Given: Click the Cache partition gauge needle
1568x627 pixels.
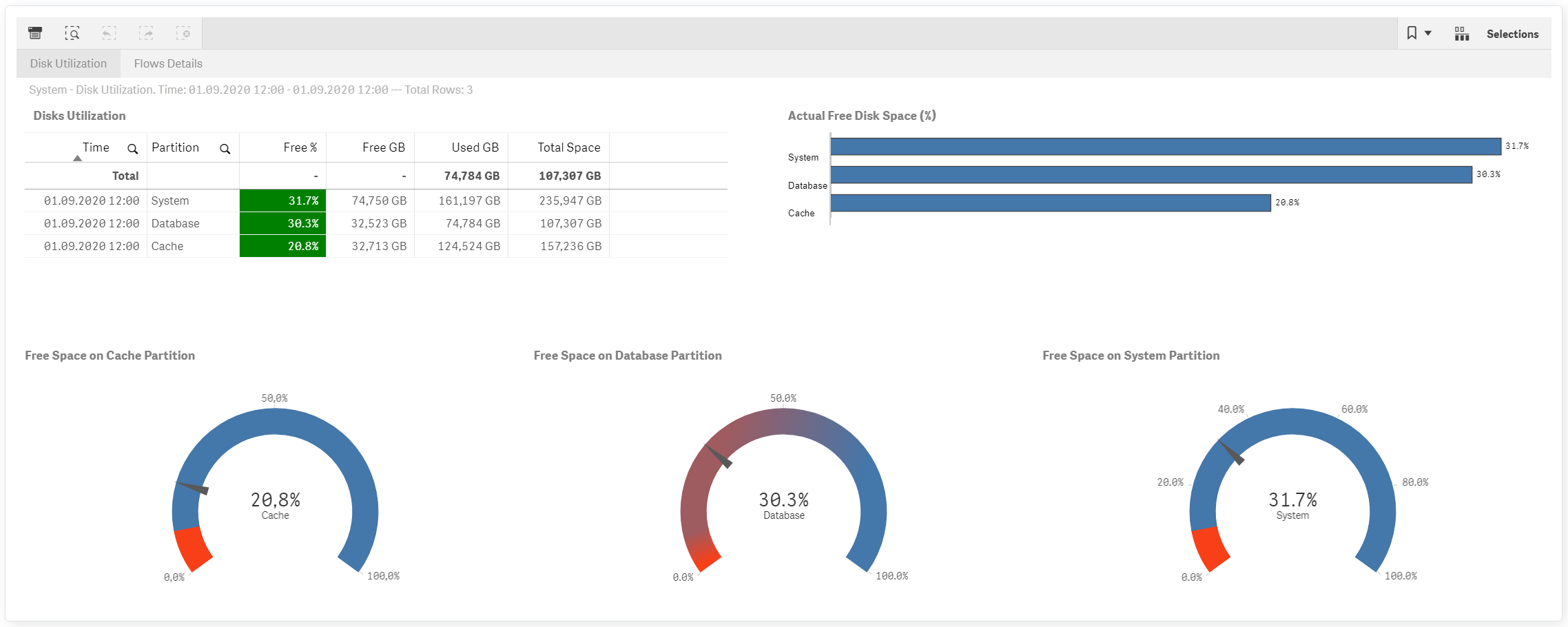Looking at the screenshot, I should (x=192, y=488).
